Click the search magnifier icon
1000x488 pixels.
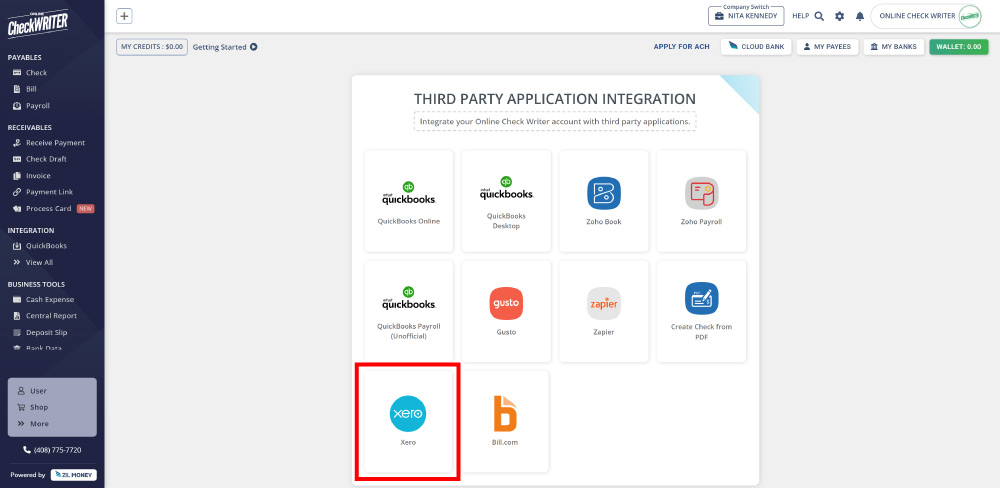[x=819, y=16]
